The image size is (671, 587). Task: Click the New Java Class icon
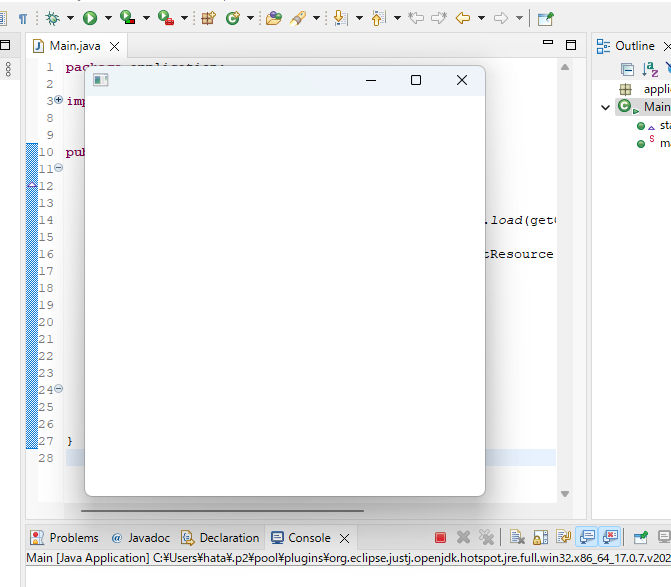click(x=233, y=18)
